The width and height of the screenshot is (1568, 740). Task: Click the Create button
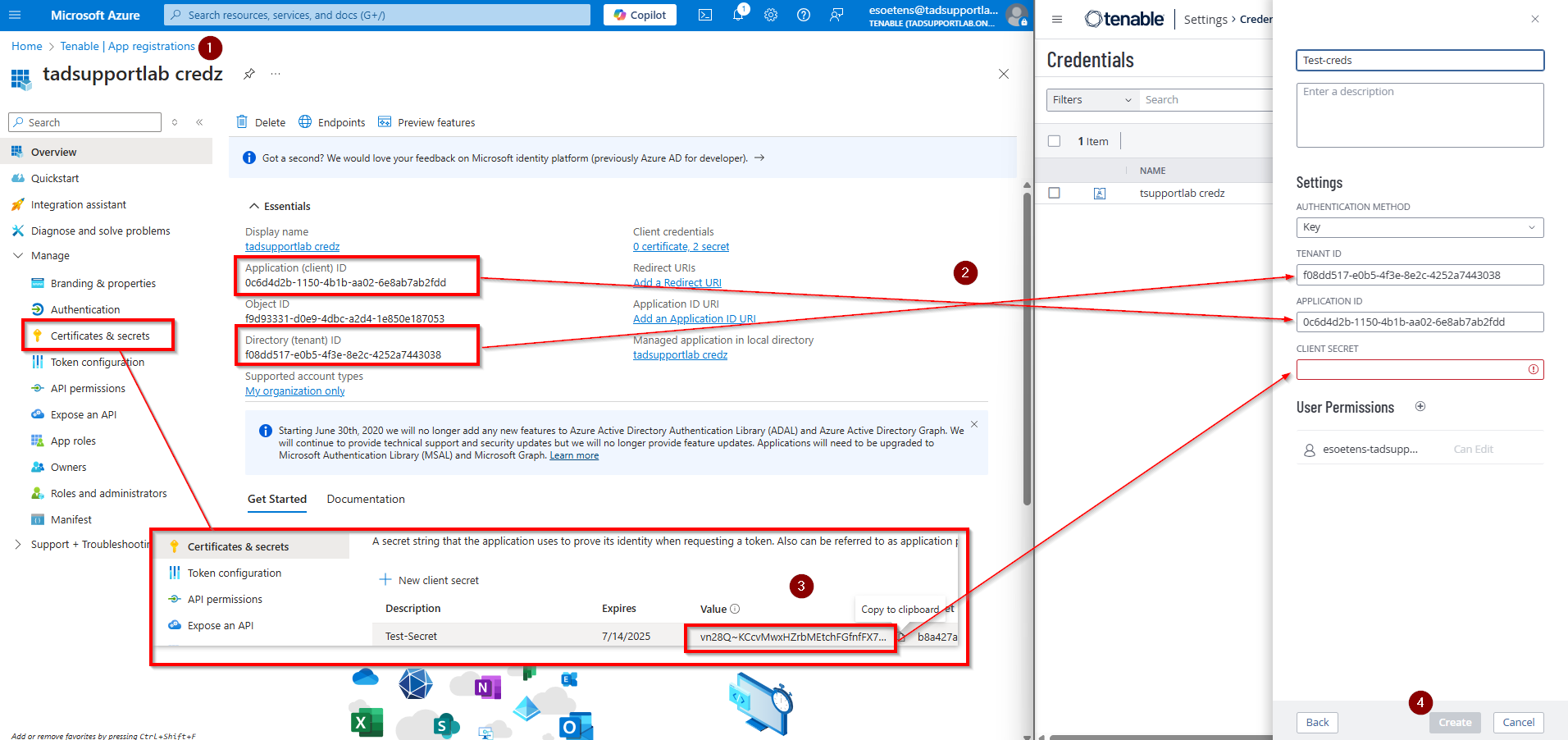tap(1455, 722)
